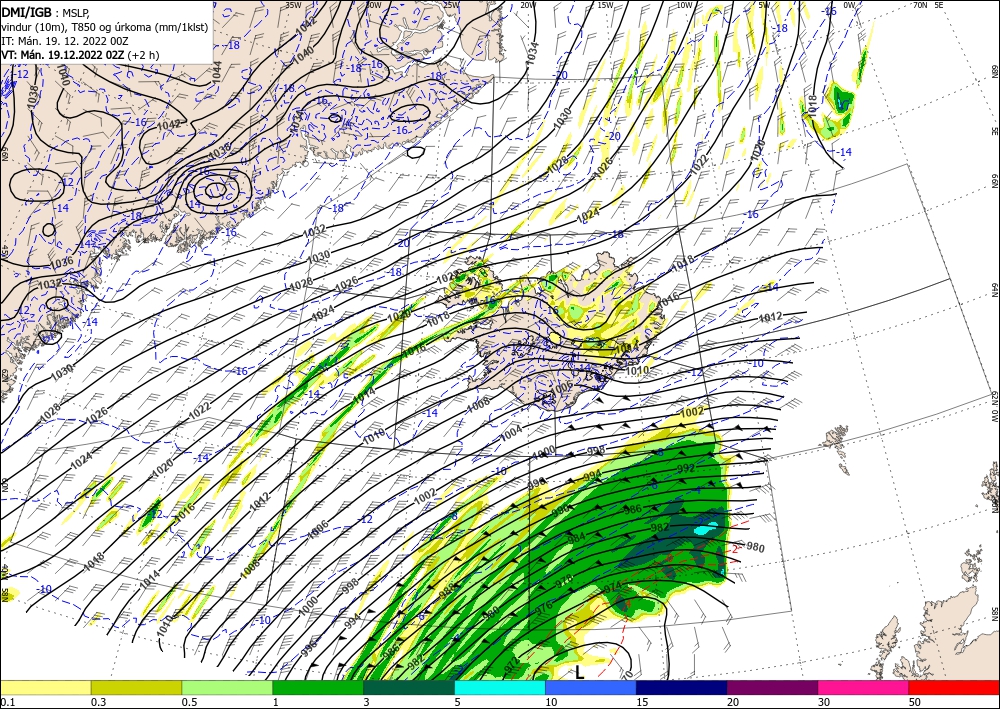Screen dimensions: 1000x709
Task: Click the '0.5' legend value label
Action: point(189,702)
